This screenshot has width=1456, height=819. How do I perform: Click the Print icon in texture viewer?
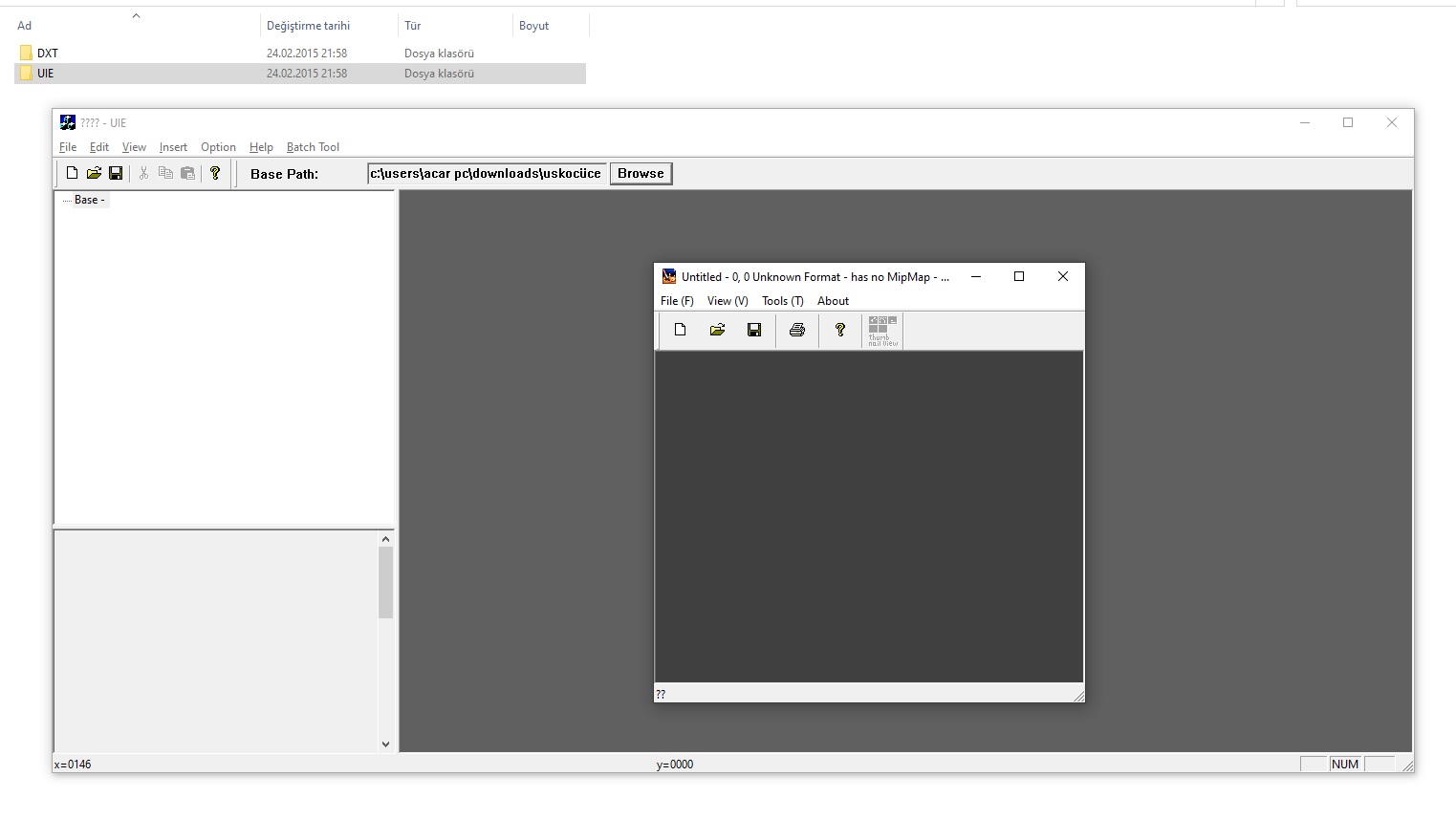[797, 330]
